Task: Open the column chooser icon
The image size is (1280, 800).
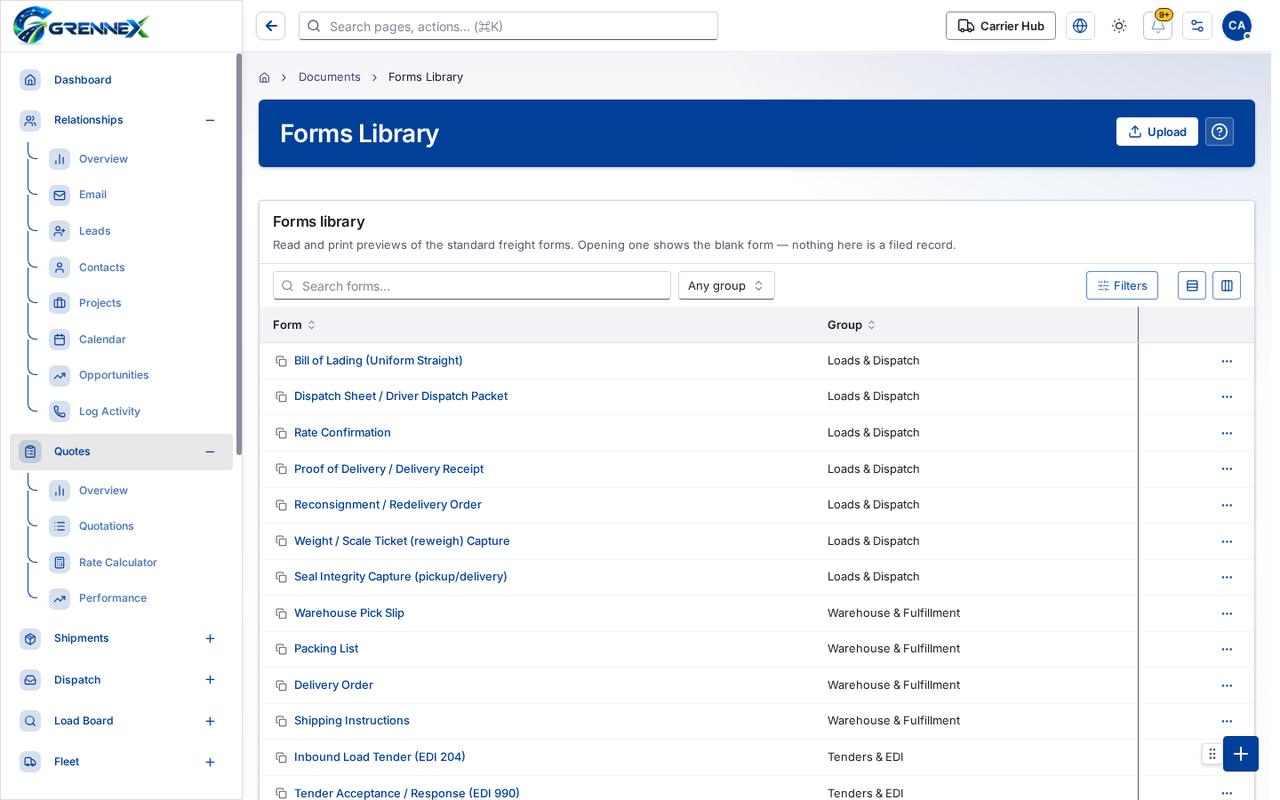Action: coord(1227,286)
